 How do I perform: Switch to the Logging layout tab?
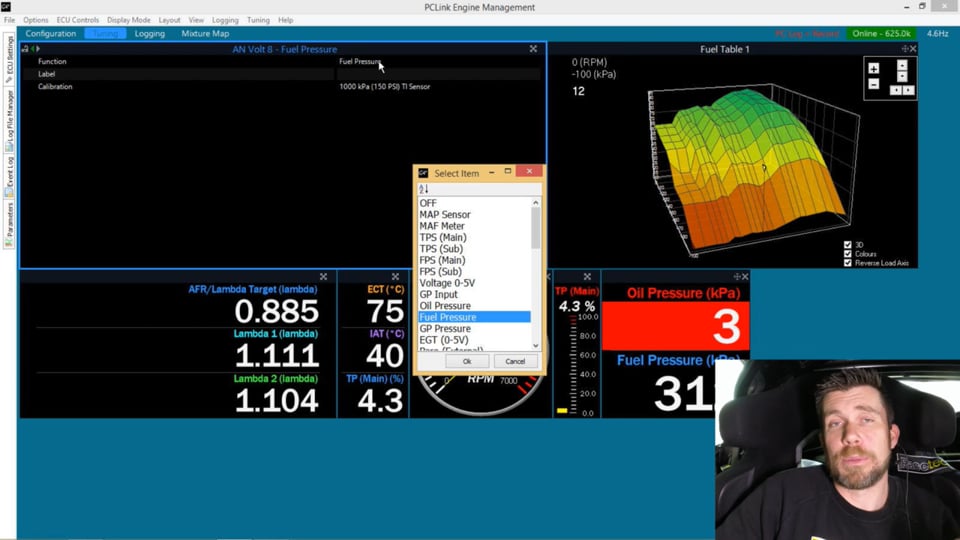coord(150,34)
